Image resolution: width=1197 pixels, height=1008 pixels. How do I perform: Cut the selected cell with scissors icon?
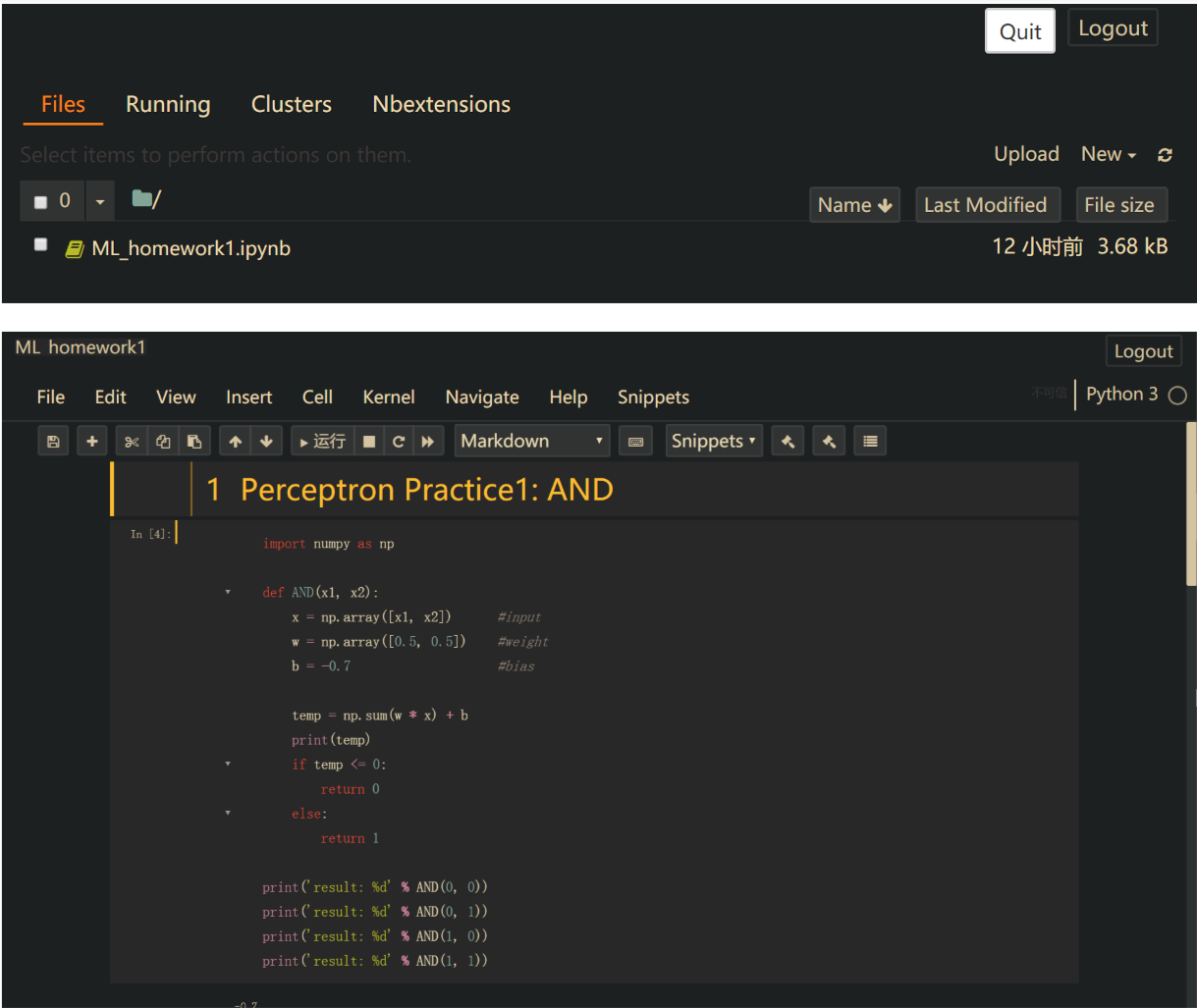(x=132, y=440)
